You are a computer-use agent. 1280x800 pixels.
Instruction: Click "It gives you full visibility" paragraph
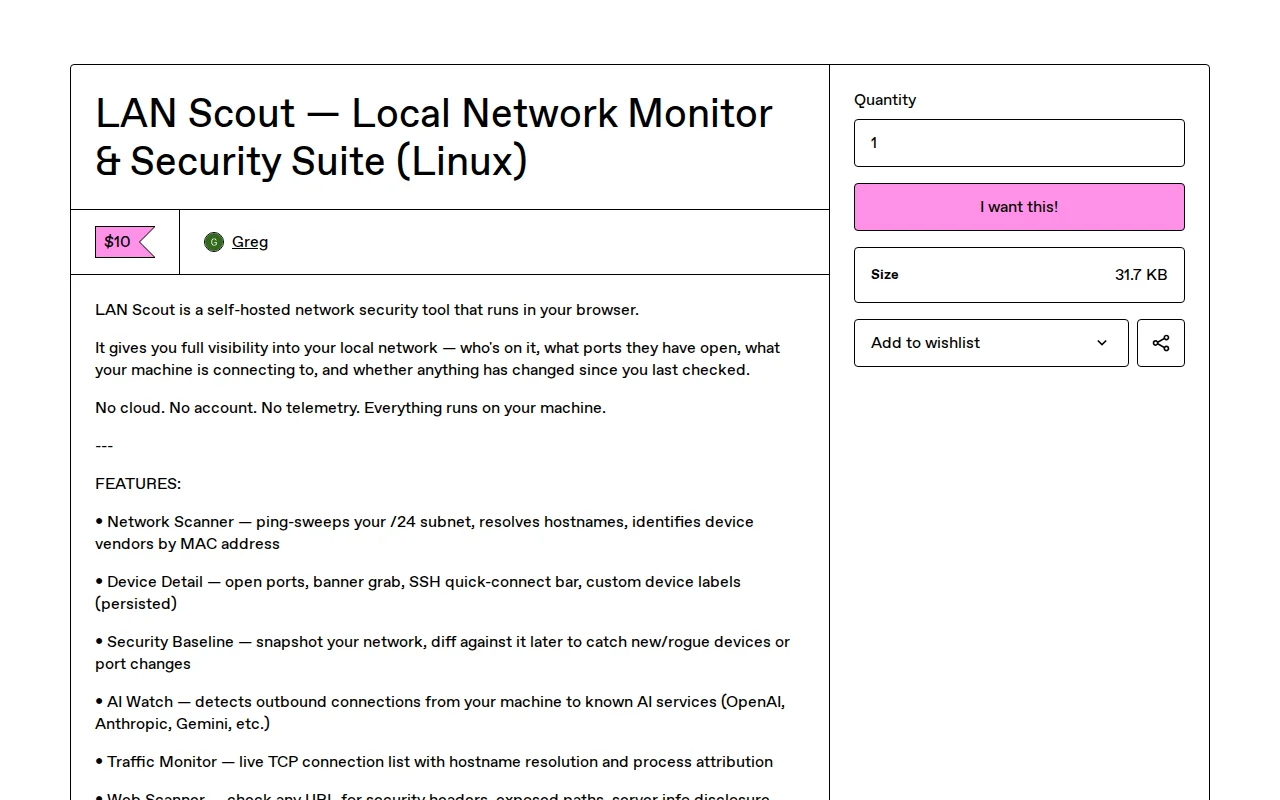438,359
